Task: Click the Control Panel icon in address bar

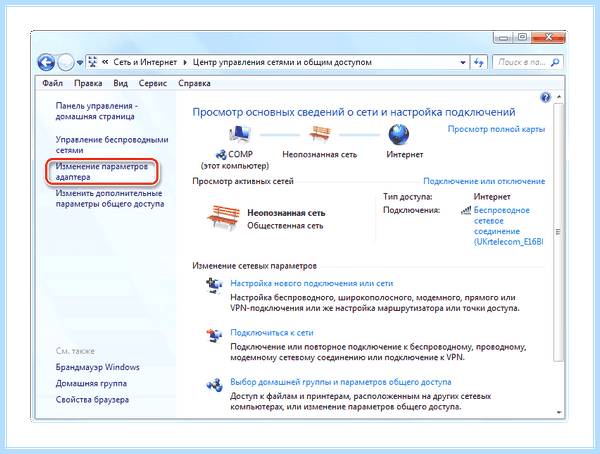Action: (93, 62)
